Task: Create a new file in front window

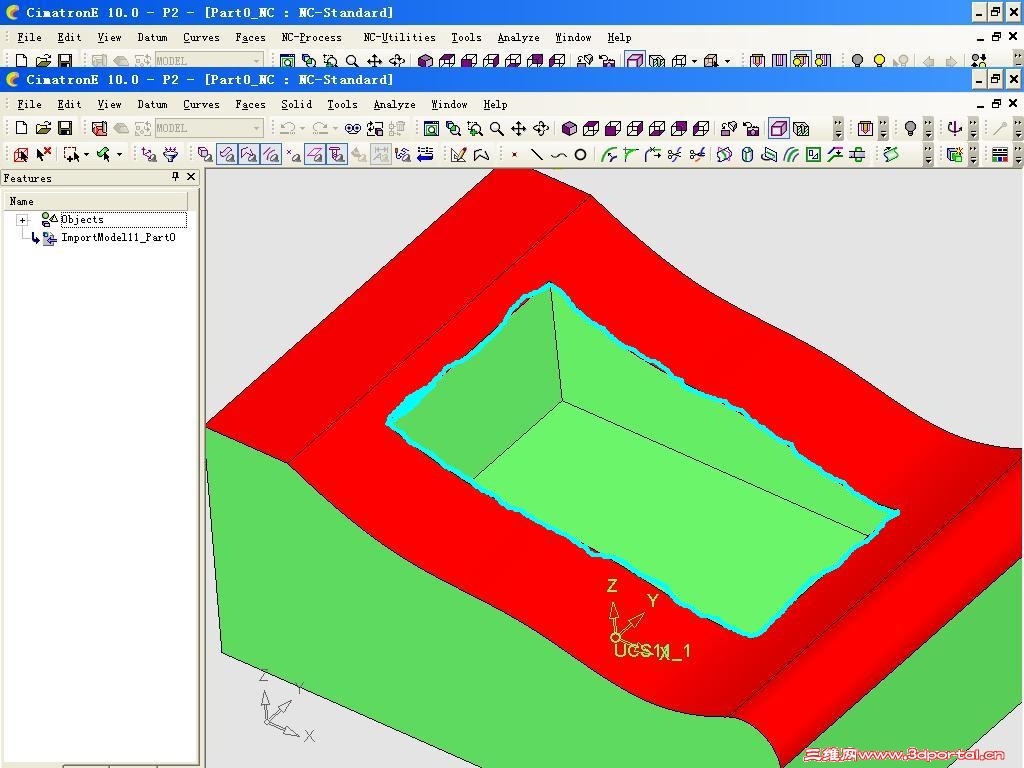Action: [21, 128]
